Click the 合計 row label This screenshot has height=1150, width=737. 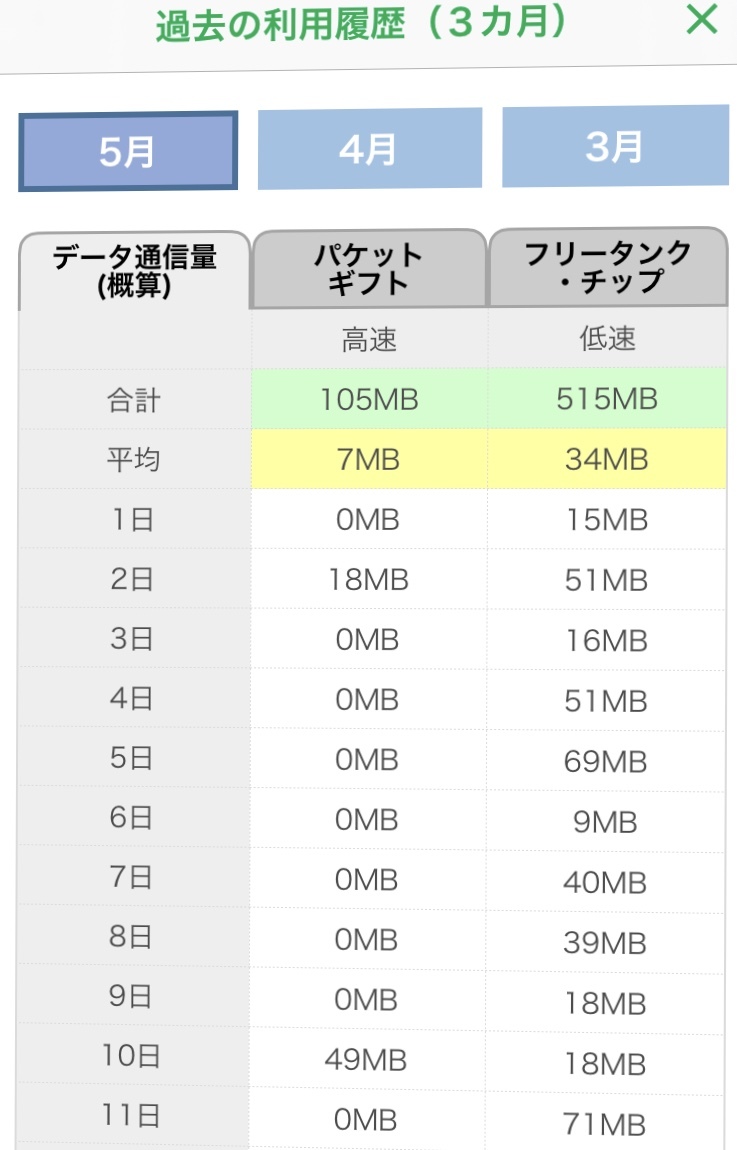click(x=134, y=401)
